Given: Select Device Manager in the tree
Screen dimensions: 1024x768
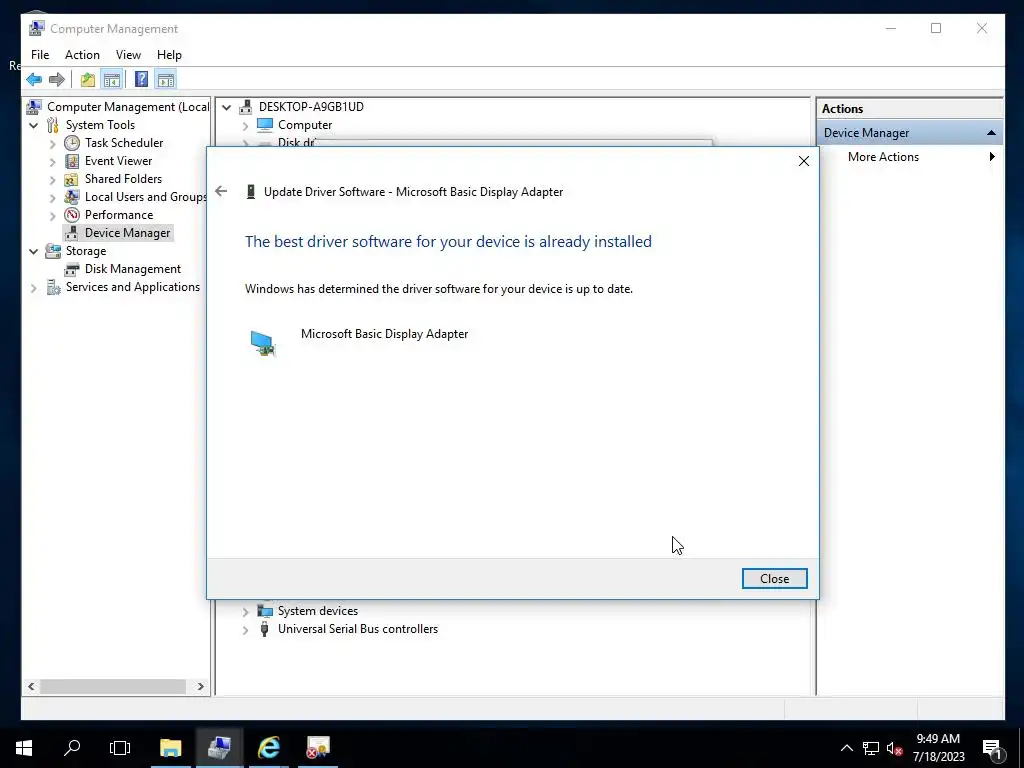Looking at the screenshot, I should coord(127,233).
